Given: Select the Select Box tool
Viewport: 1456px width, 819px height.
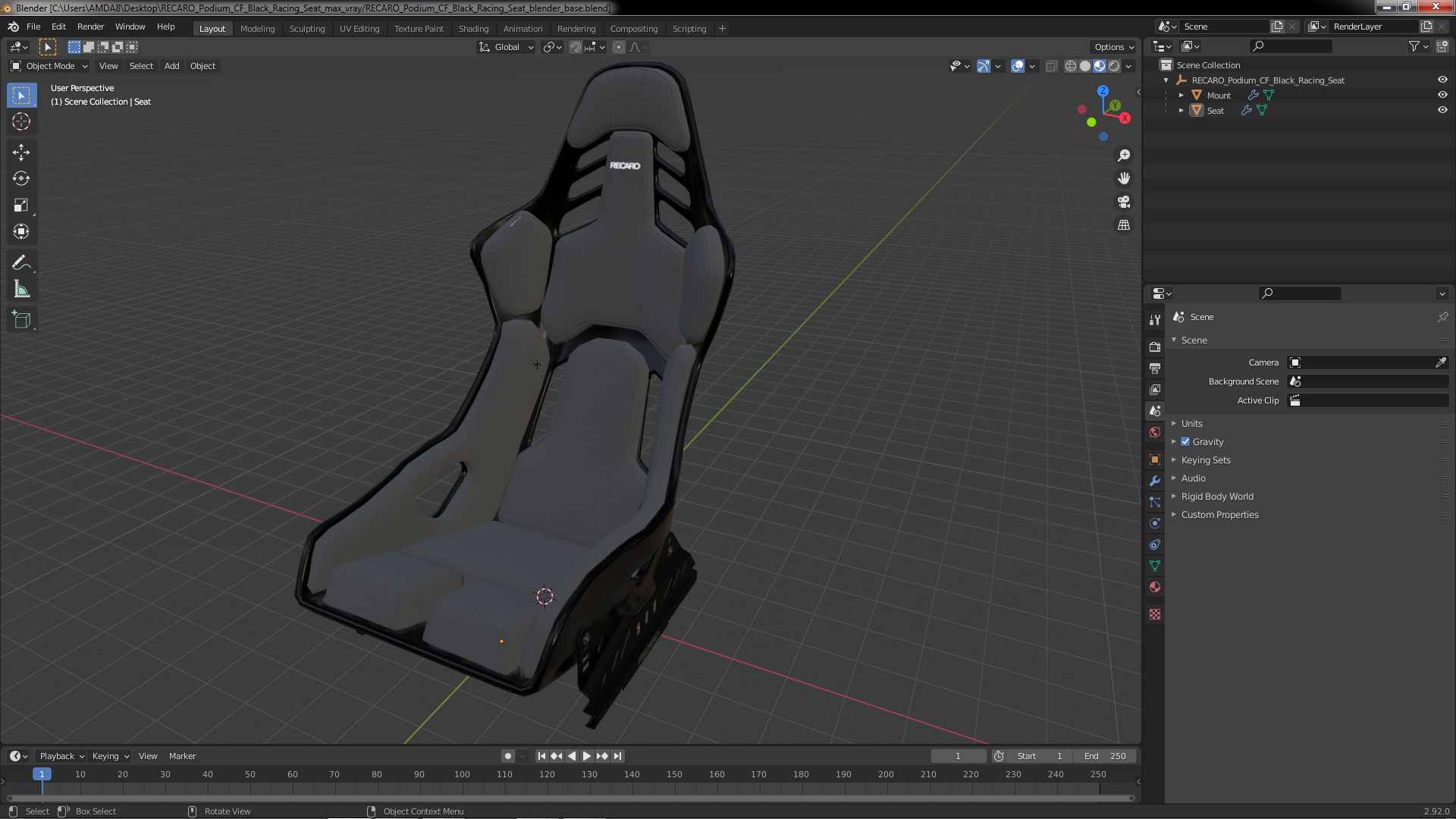Looking at the screenshot, I should [21, 96].
